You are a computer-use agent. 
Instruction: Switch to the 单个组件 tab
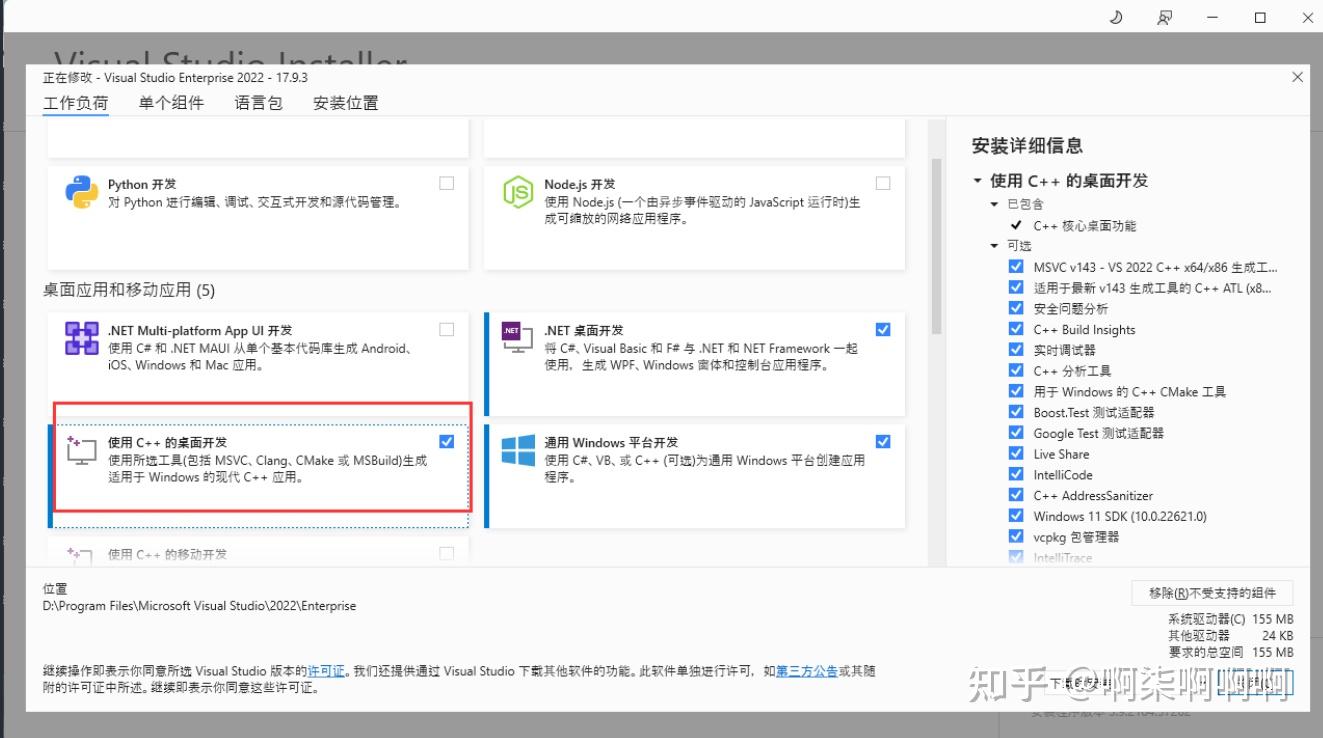[x=171, y=102]
